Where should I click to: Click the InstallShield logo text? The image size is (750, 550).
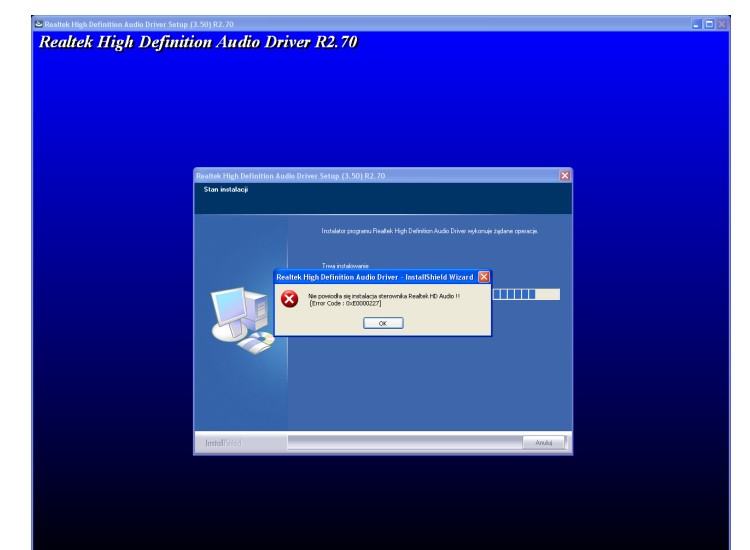pos(223,443)
